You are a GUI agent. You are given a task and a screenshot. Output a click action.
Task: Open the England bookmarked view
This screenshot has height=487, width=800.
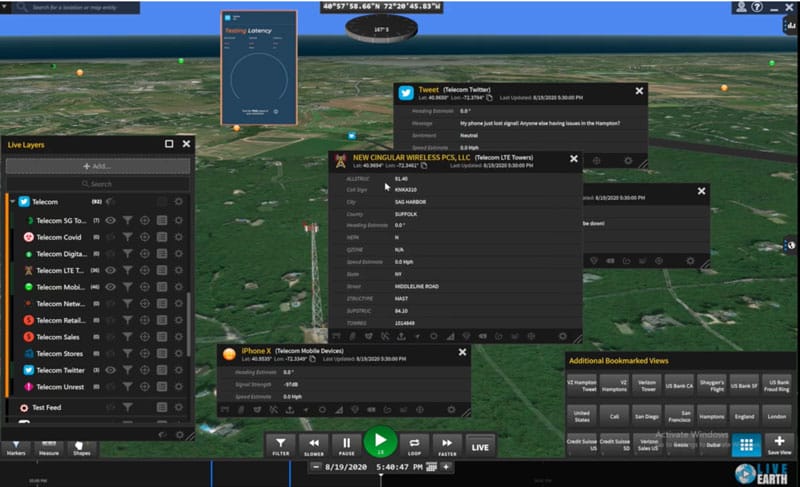coord(744,416)
